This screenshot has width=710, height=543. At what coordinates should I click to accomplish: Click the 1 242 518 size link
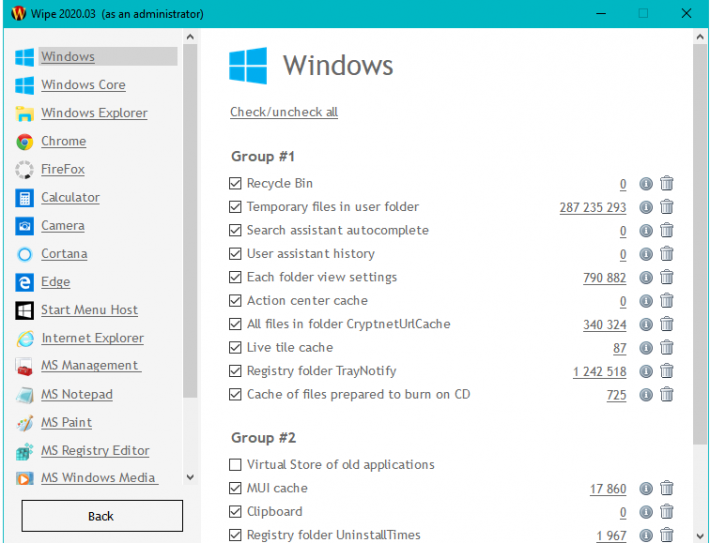(x=600, y=372)
